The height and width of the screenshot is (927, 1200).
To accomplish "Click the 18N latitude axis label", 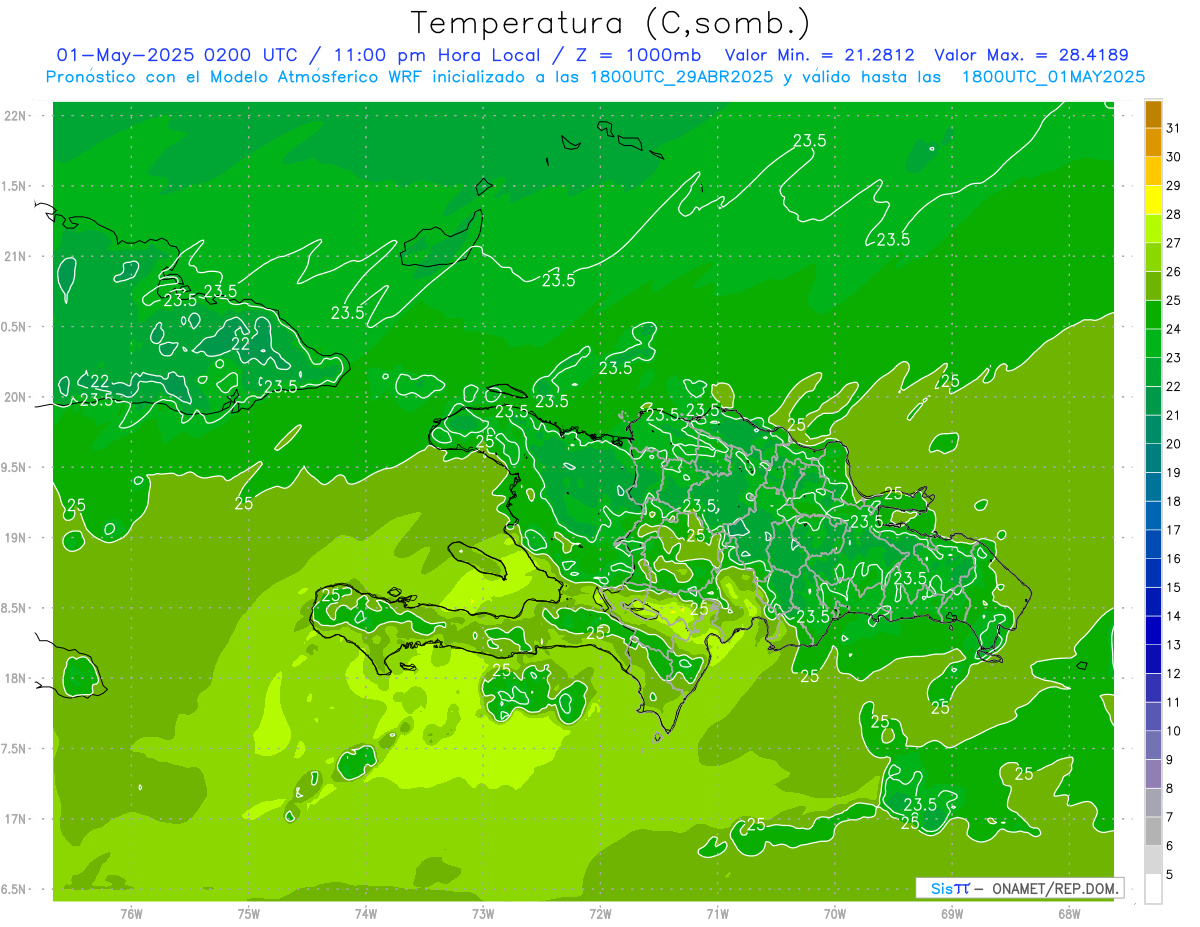I will pyautogui.click(x=15, y=678).
